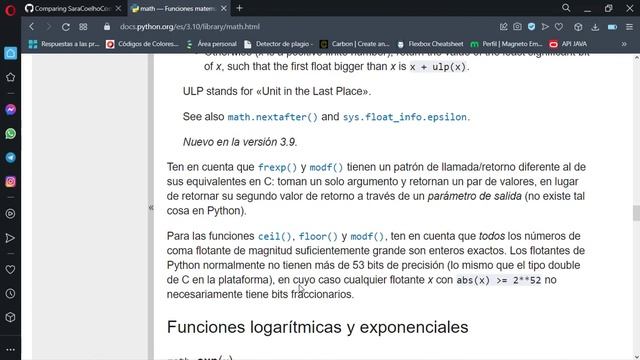Open modf() link after frexp()
This screenshot has width=640, height=360.
[326, 167]
